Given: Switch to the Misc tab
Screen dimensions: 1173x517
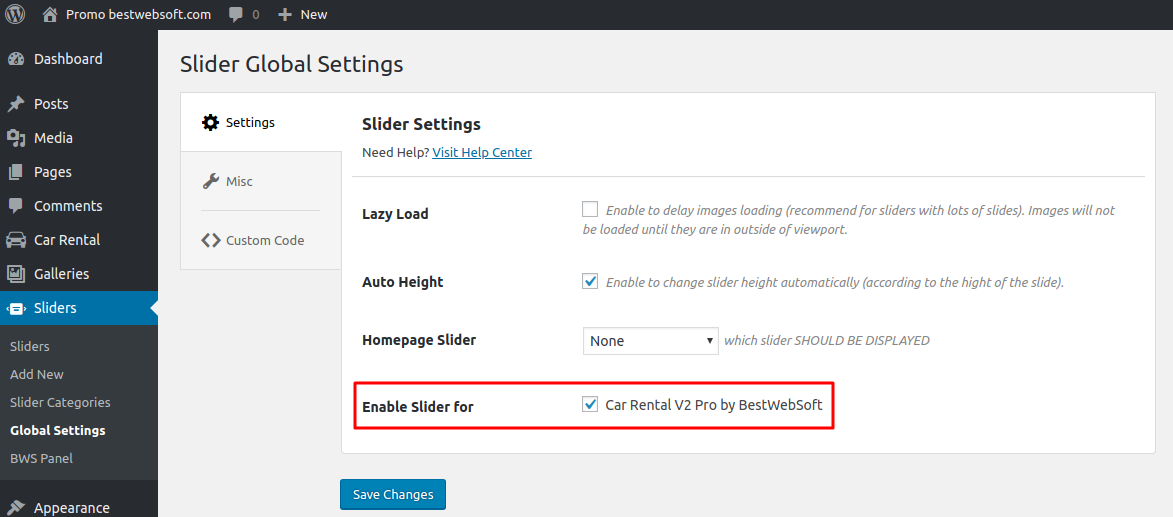Looking at the screenshot, I should [x=260, y=181].
